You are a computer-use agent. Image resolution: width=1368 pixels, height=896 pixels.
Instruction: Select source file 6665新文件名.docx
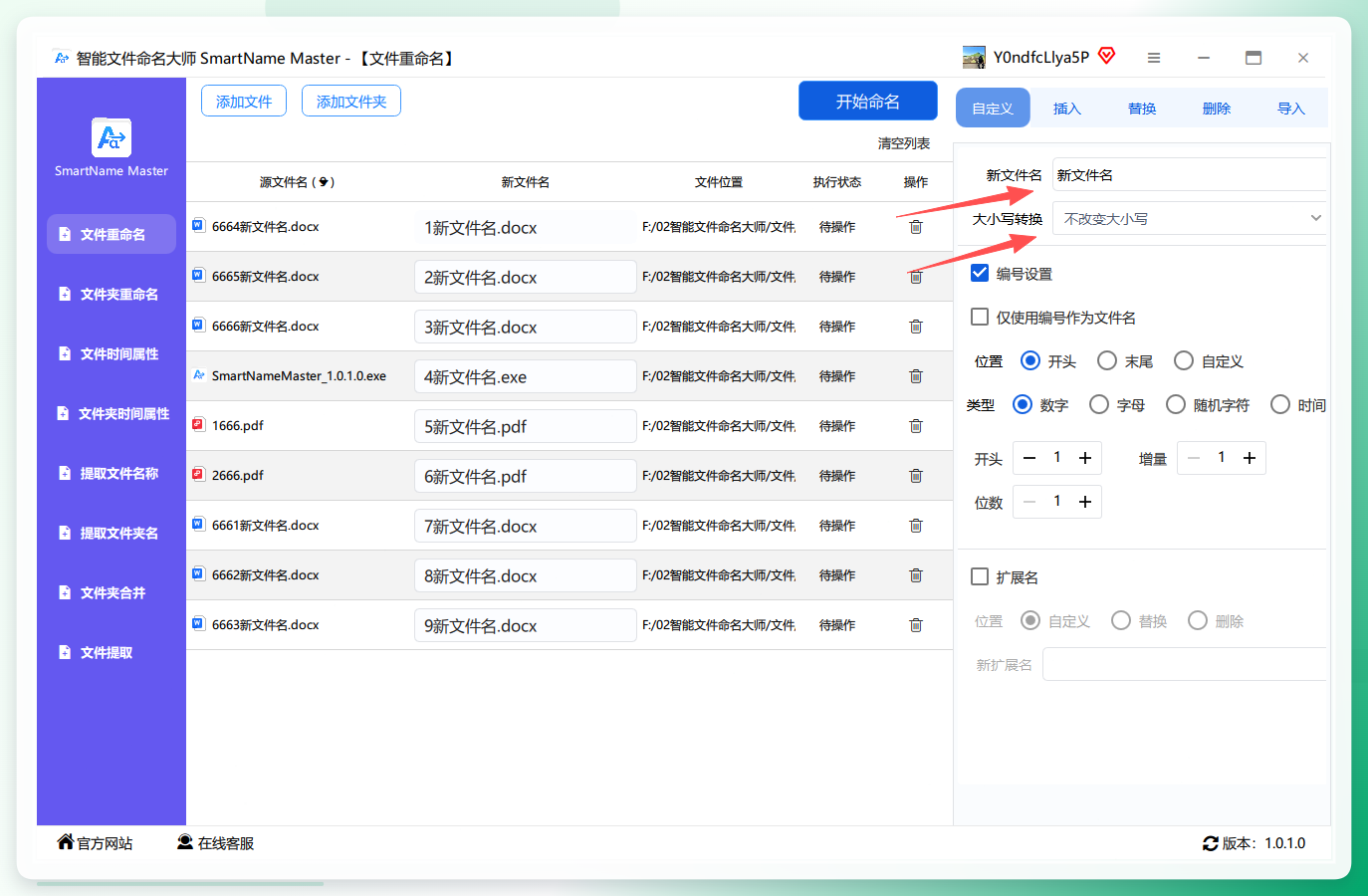click(x=265, y=276)
